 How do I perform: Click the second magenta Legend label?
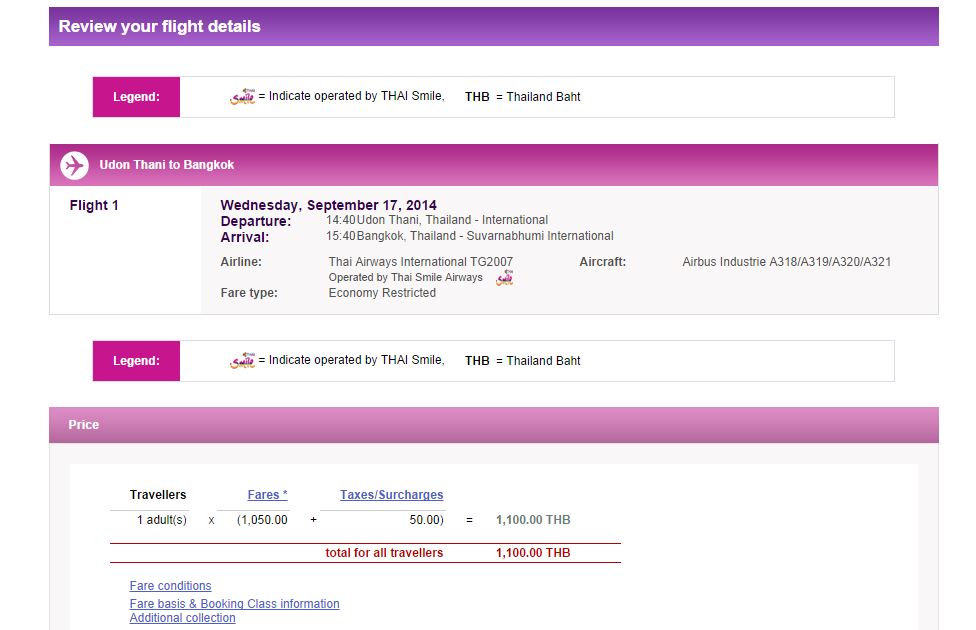pos(136,361)
